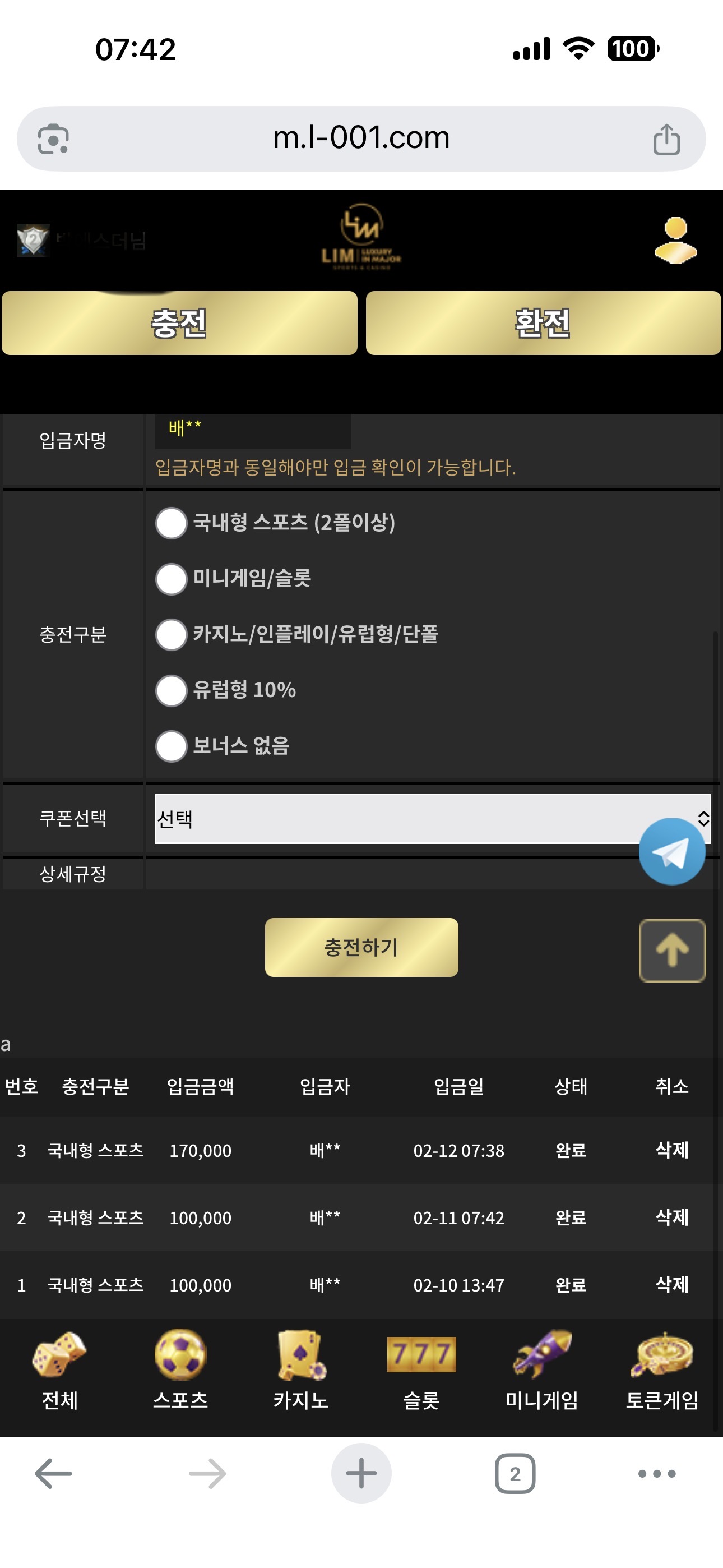This screenshot has width=723, height=1568.
Task: Open the user profile icon
Action: click(675, 241)
